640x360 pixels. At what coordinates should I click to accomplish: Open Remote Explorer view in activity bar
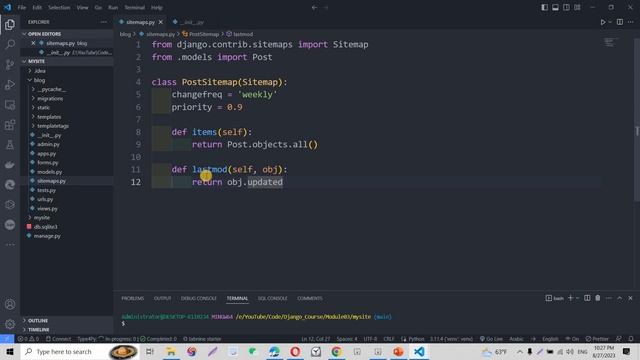[x=10, y=105]
